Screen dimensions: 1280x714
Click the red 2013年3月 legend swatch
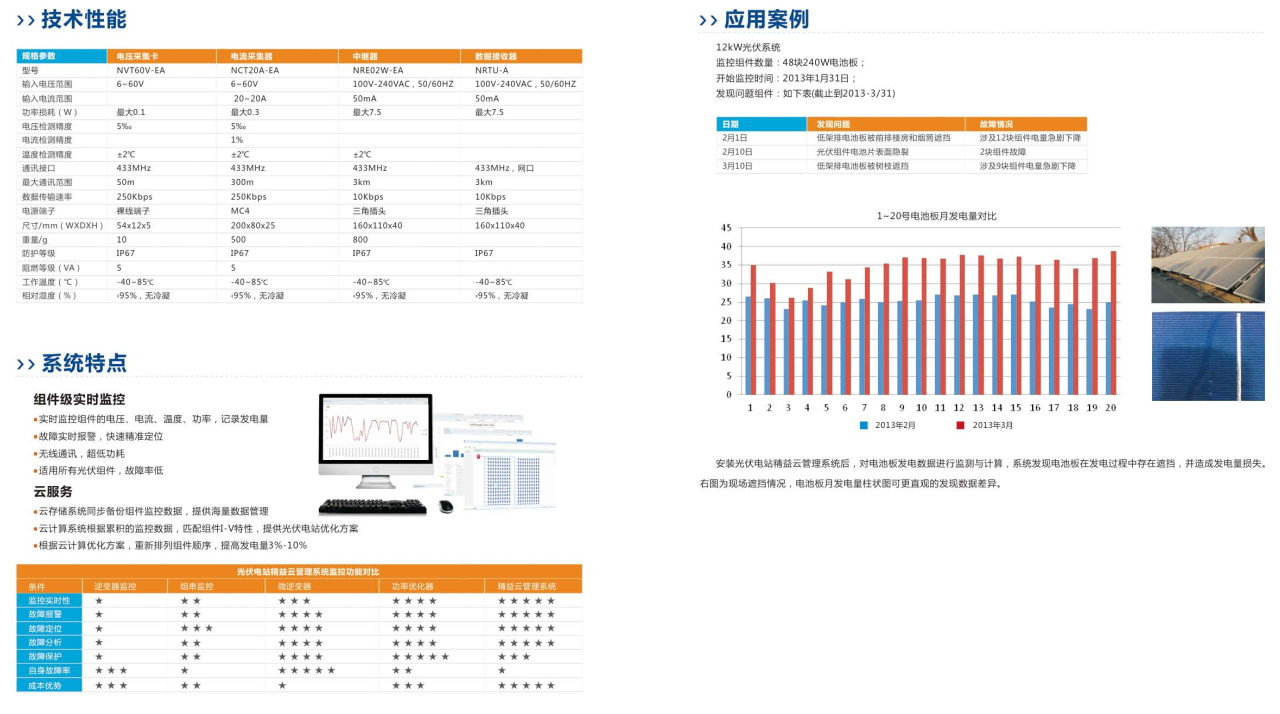pyautogui.click(x=960, y=425)
